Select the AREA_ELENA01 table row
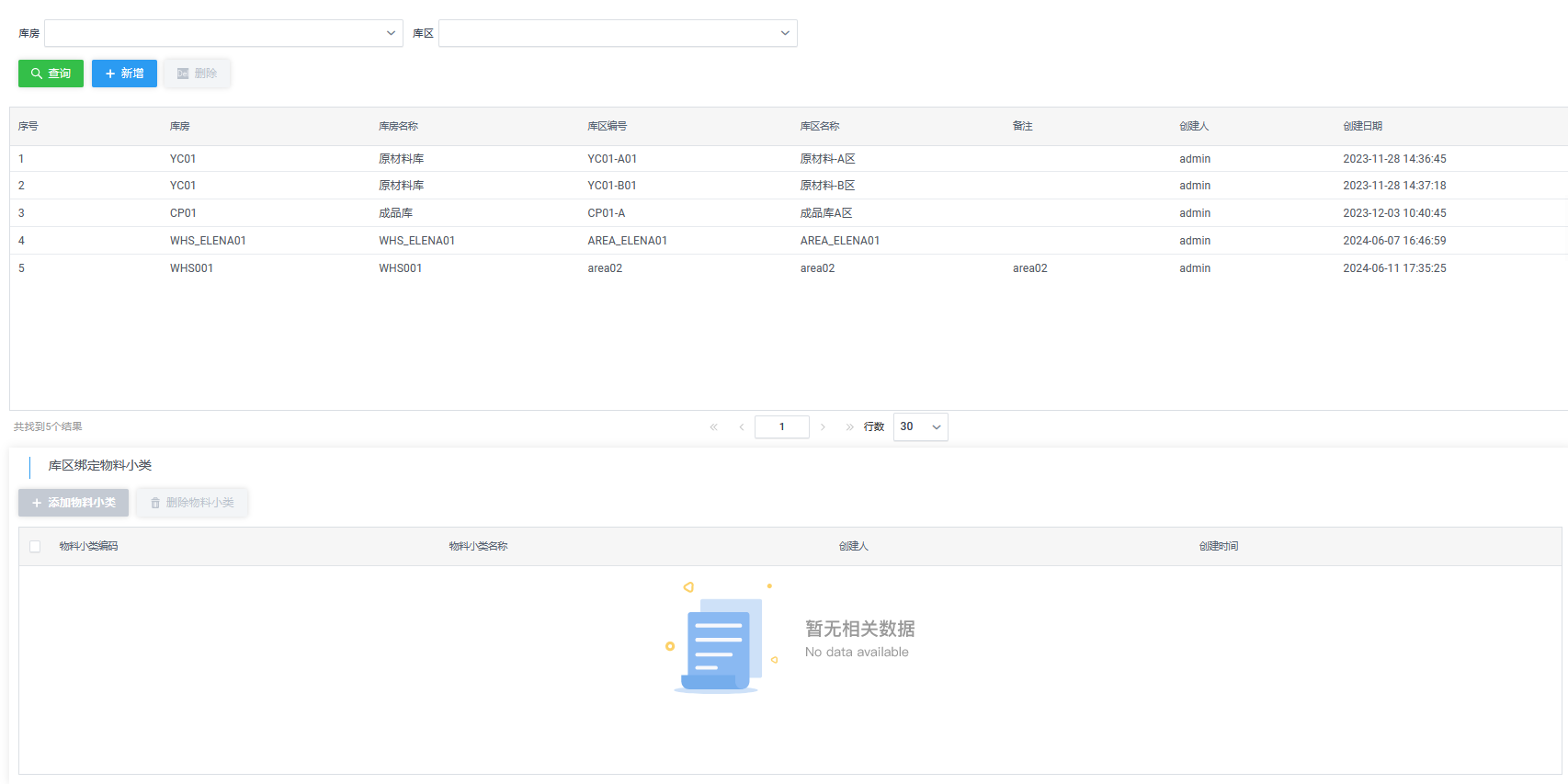 [x=627, y=241]
